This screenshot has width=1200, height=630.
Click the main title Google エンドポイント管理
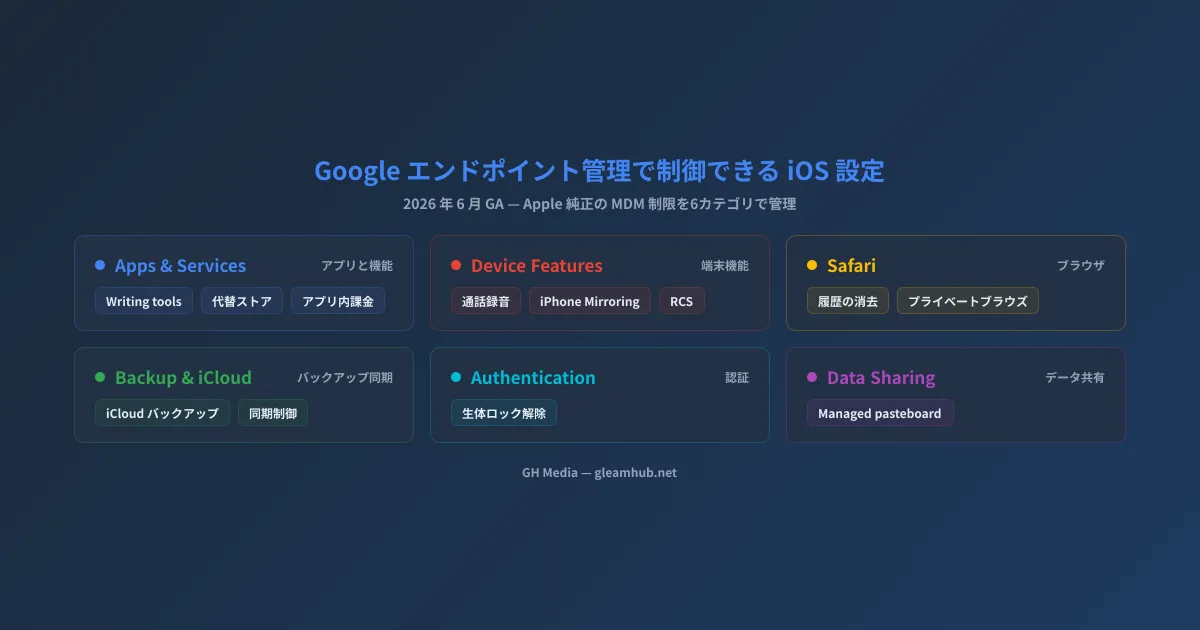point(600,170)
